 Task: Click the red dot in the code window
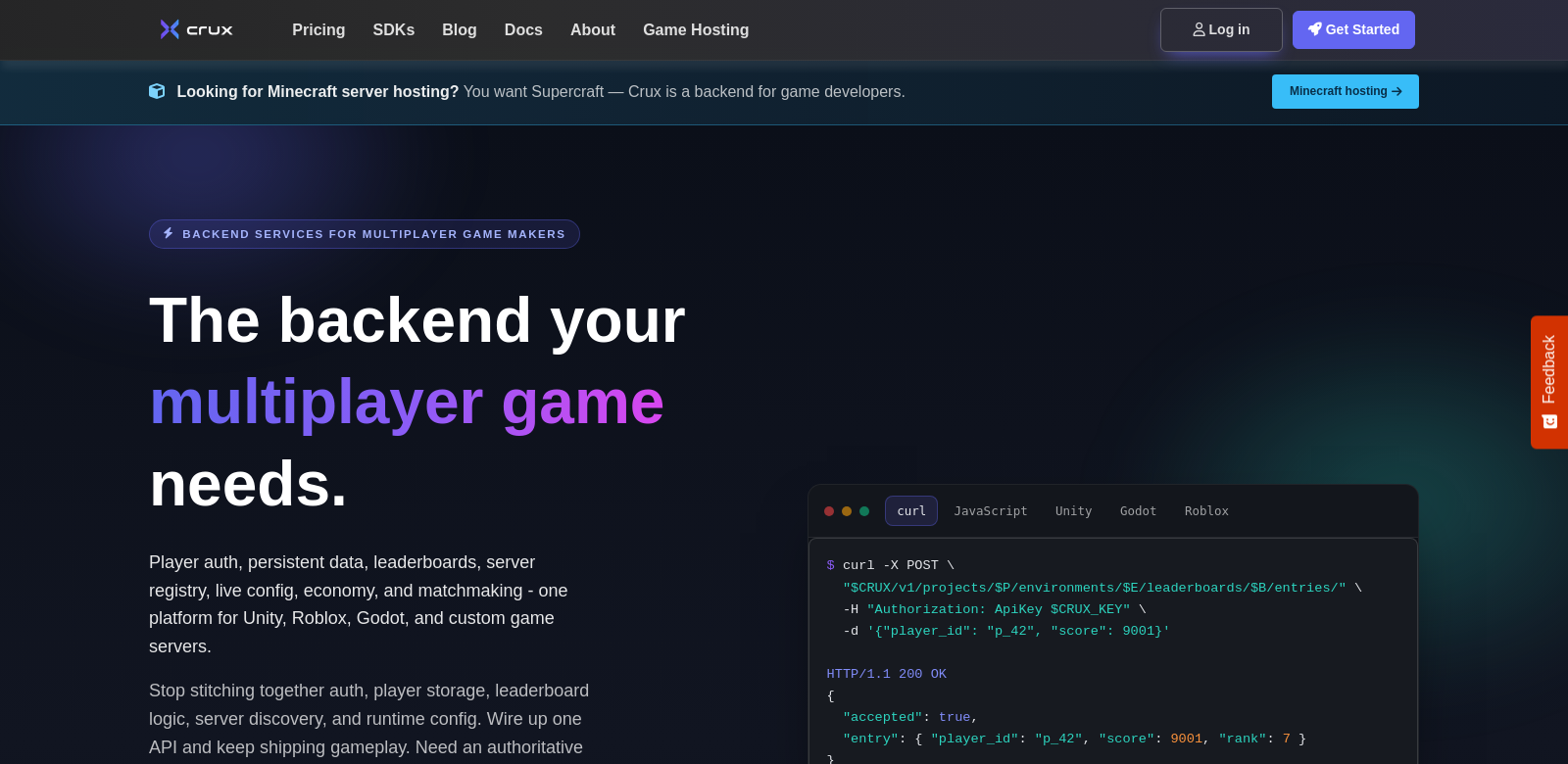(x=829, y=511)
